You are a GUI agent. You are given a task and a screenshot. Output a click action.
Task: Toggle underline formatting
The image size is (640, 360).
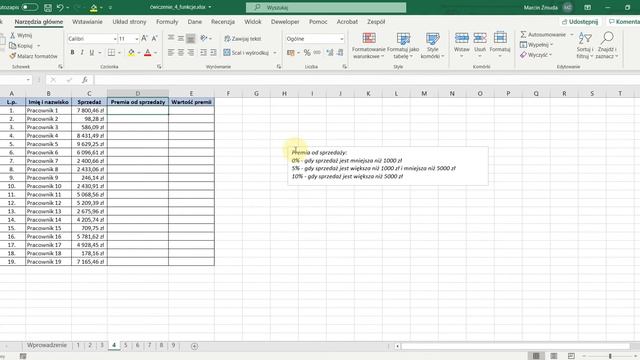[x=92, y=53]
